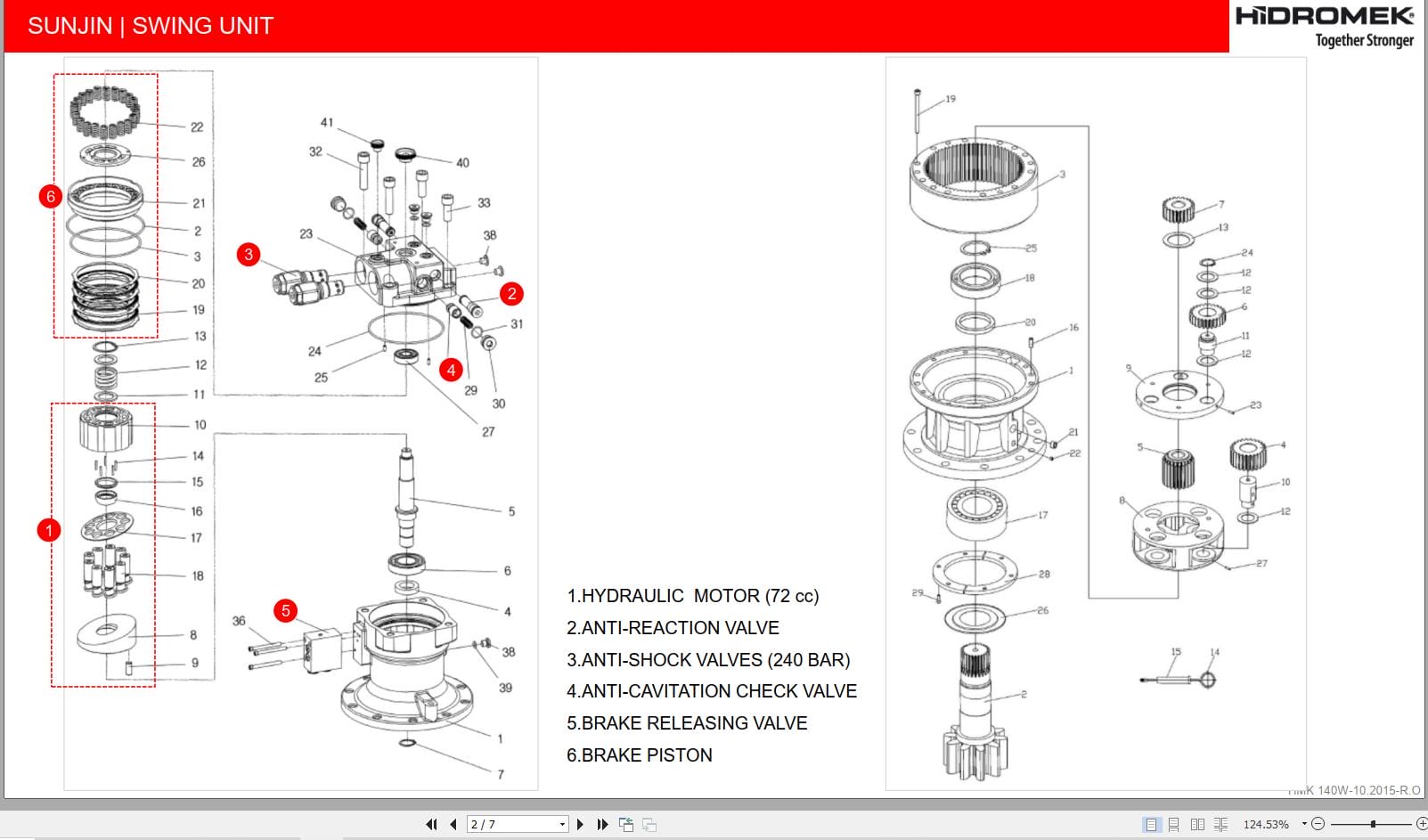This screenshot has width=1428, height=840.
Task: Enable single page layout mode
Action: (1152, 824)
